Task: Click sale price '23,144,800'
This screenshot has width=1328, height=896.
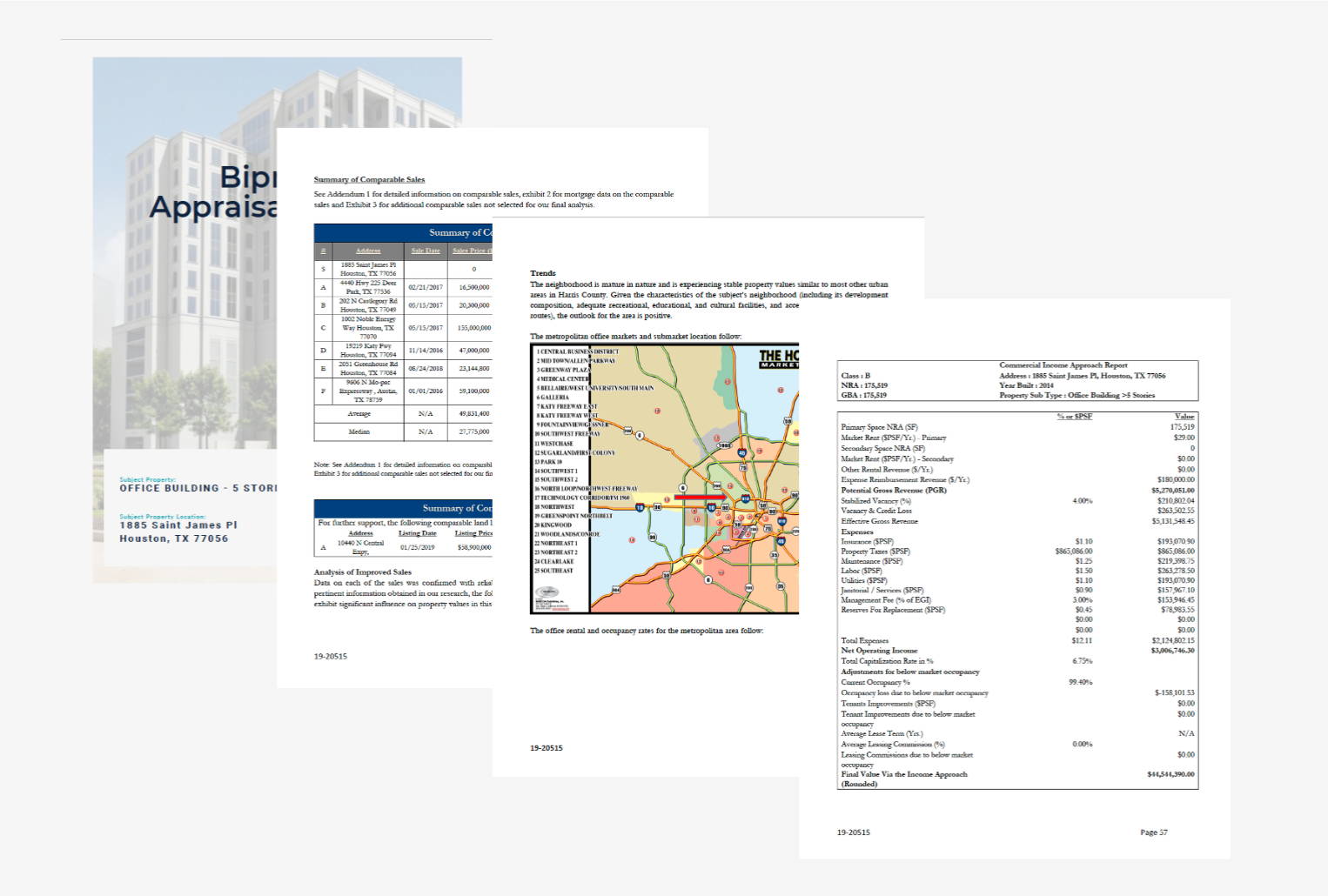Action: [474, 369]
